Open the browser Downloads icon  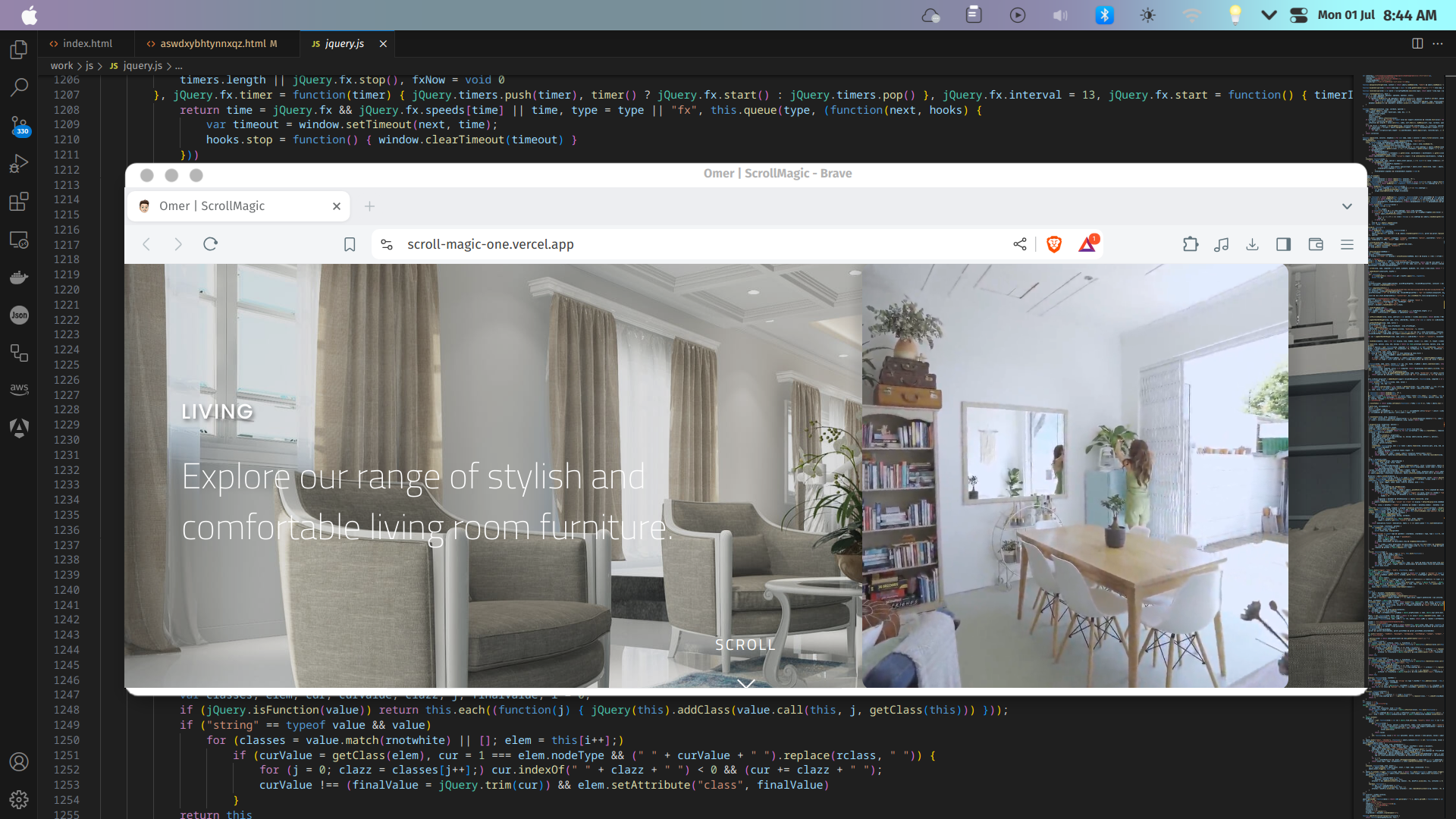1252,244
